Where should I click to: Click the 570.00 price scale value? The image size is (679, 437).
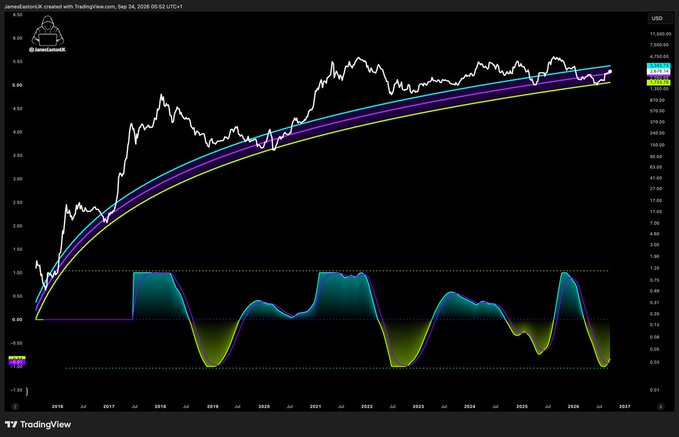[x=658, y=111]
